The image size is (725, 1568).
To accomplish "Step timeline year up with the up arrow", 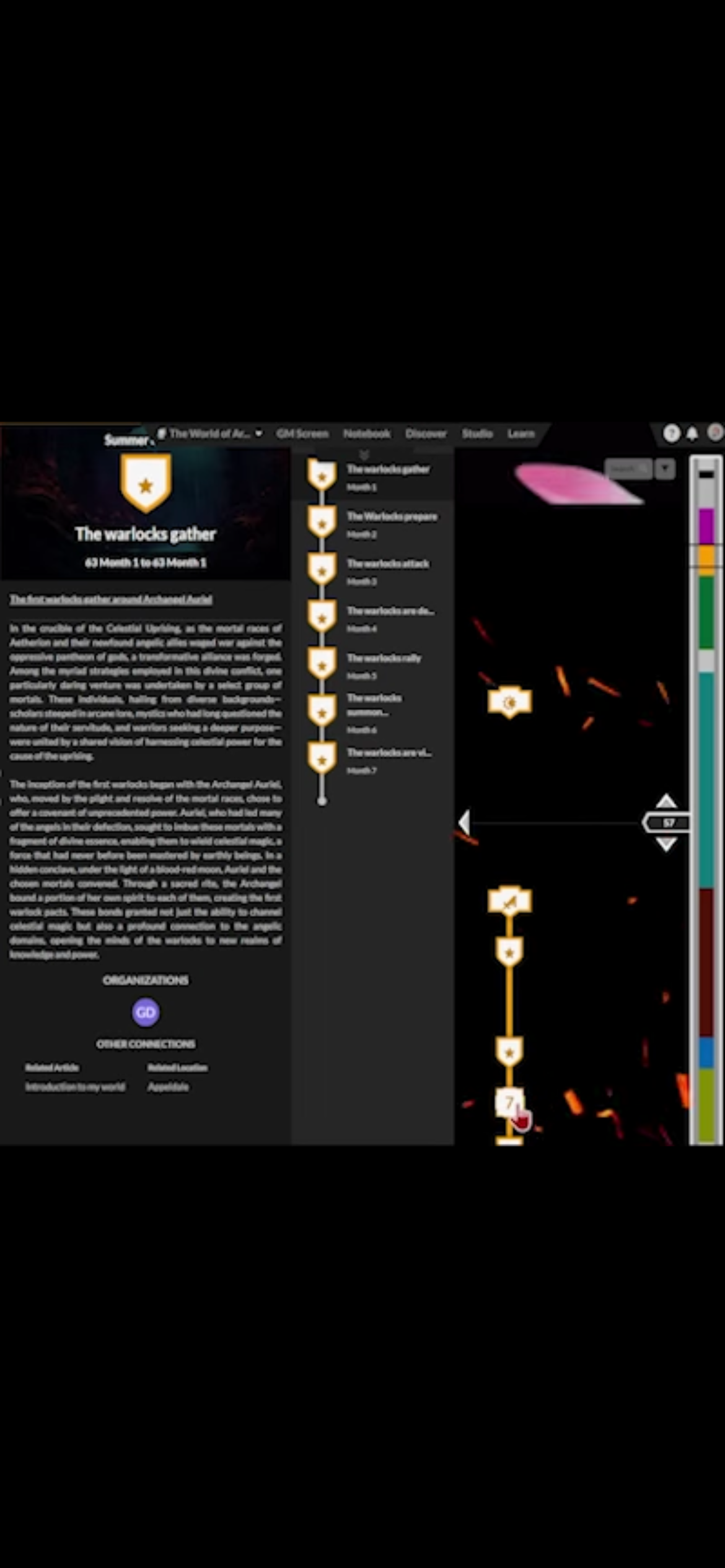I will pos(666,801).
